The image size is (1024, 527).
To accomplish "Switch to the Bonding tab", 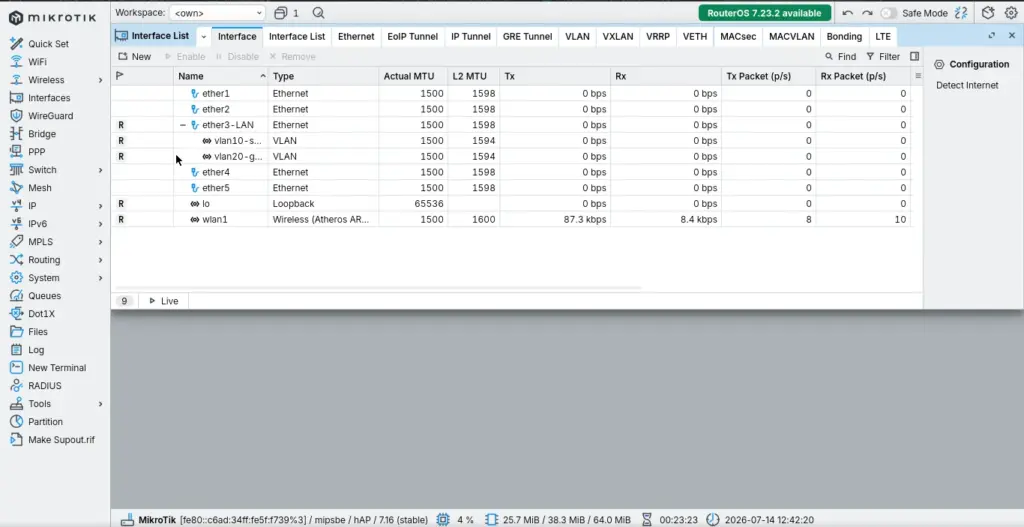I will pyautogui.click(x=844, y=37).
